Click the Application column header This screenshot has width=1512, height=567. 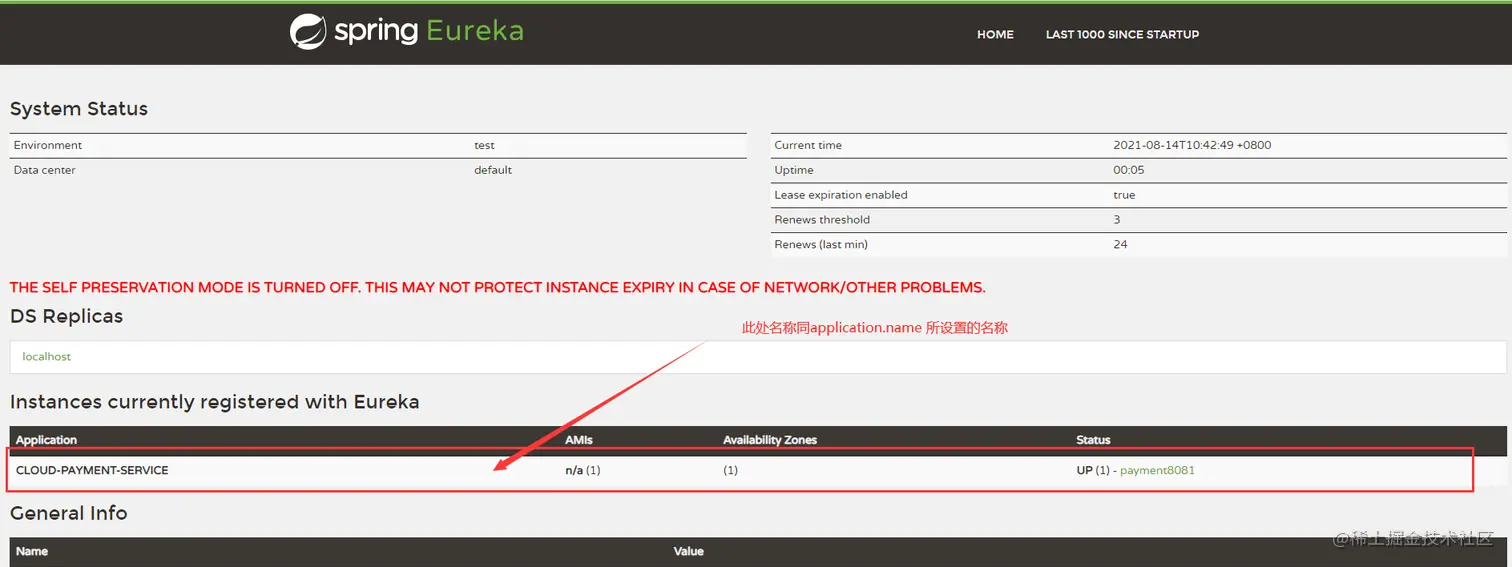click(x=46, y=440)
